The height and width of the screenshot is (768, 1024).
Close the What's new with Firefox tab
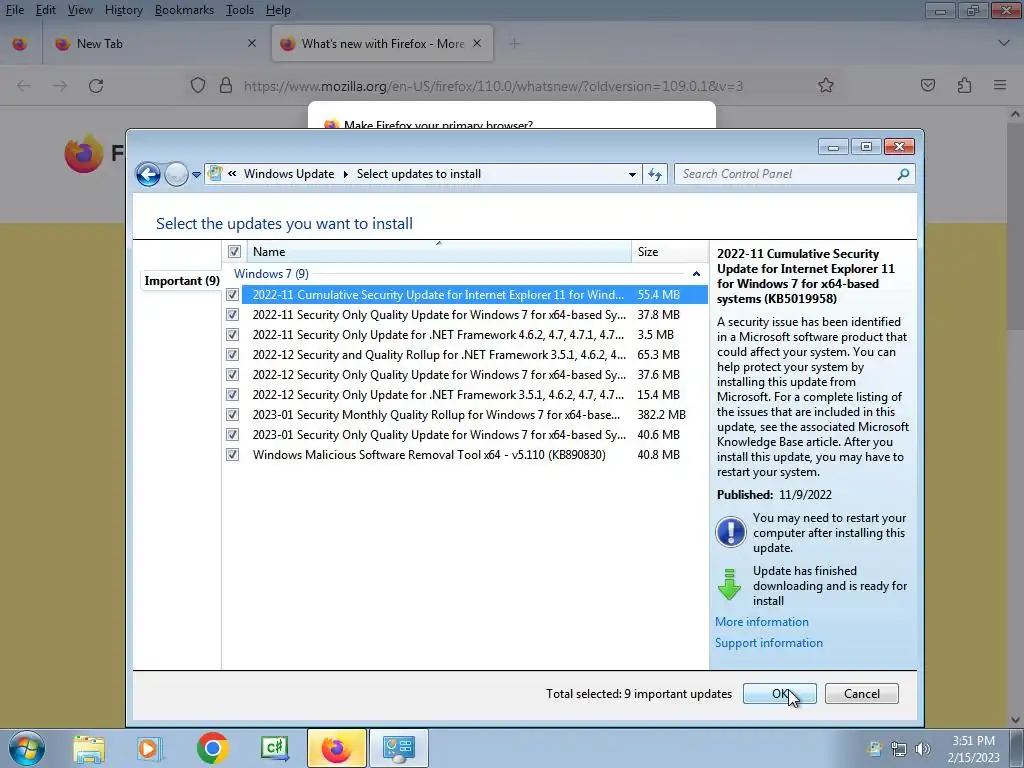pos(477,44)
